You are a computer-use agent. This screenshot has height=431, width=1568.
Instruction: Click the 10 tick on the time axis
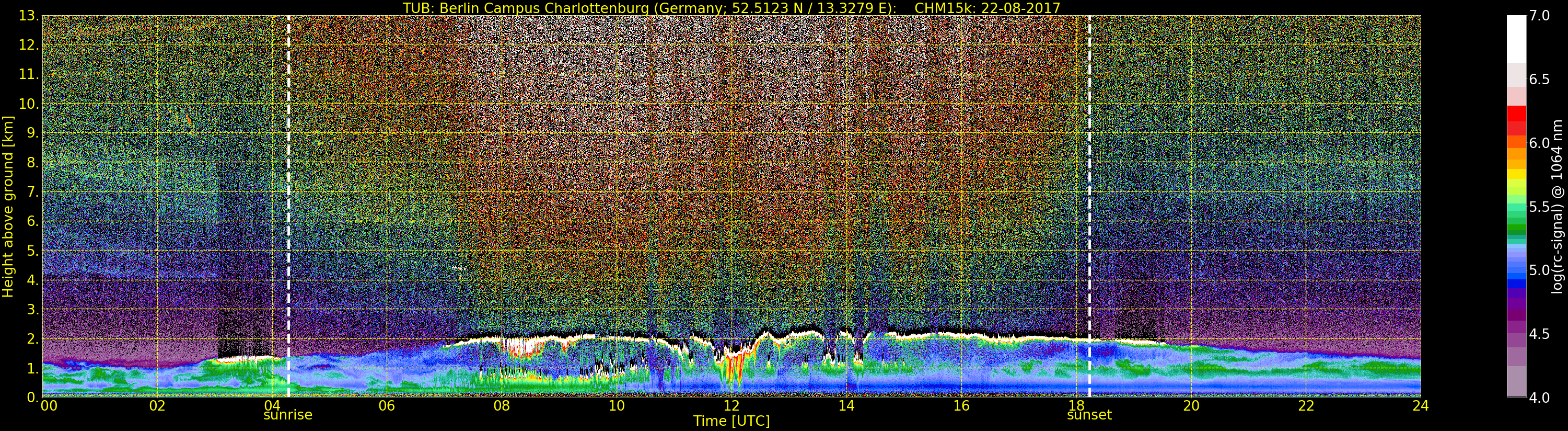coord(617,406)
